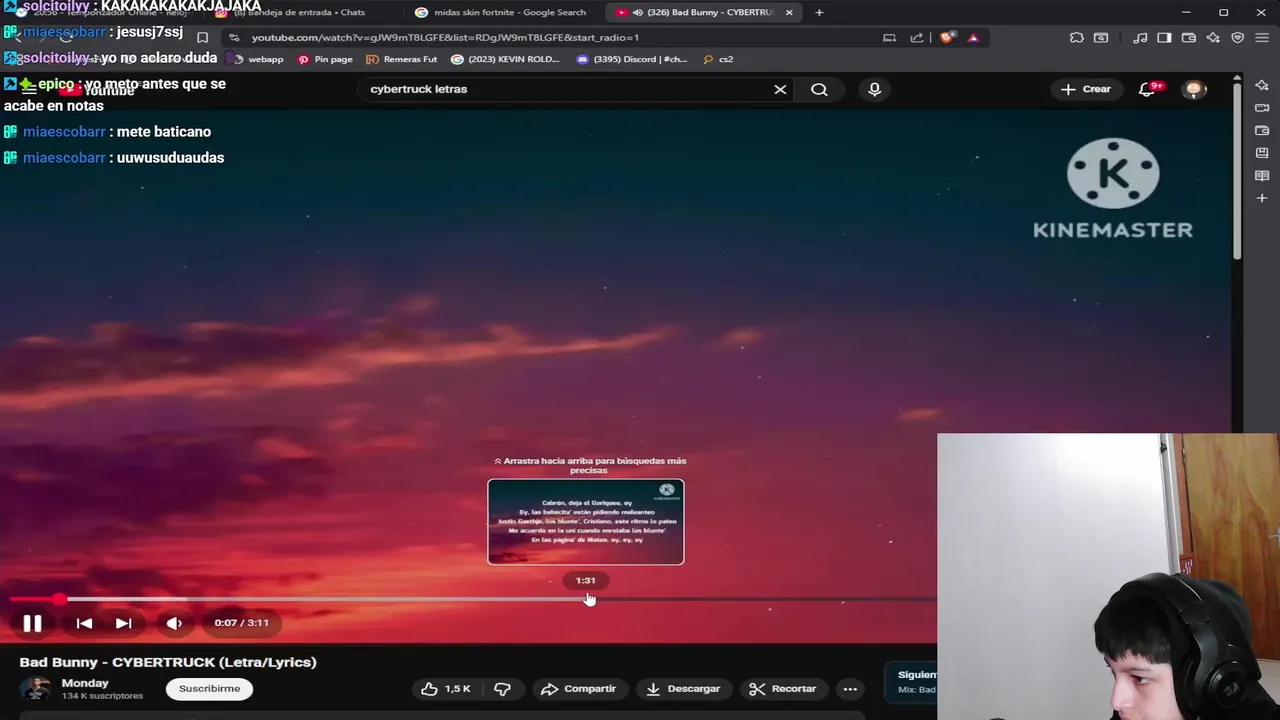Open the browser extensions puzzle icon
The height and width of the screenshot is (720, 1280).
(x=1076, y=38)
